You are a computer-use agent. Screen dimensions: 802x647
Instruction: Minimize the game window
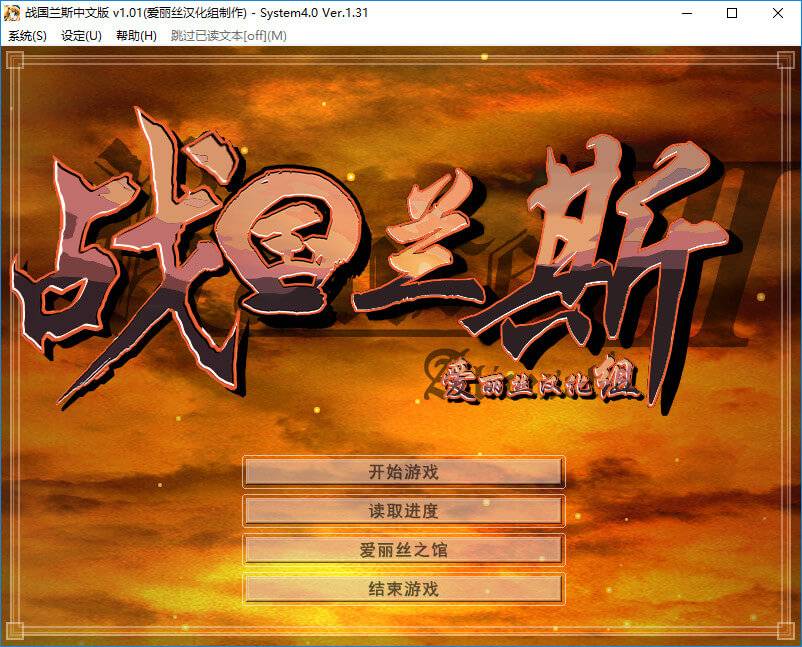[686, 13]
